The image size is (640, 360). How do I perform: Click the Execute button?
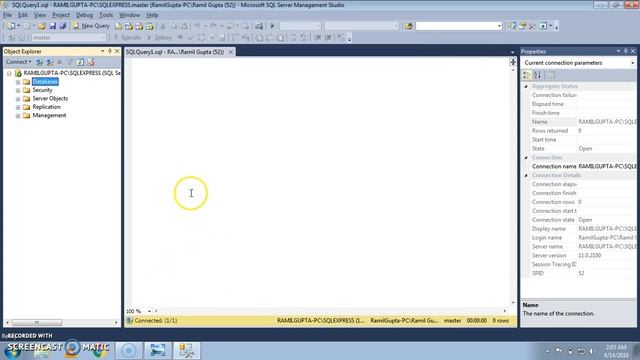point(127,38)
